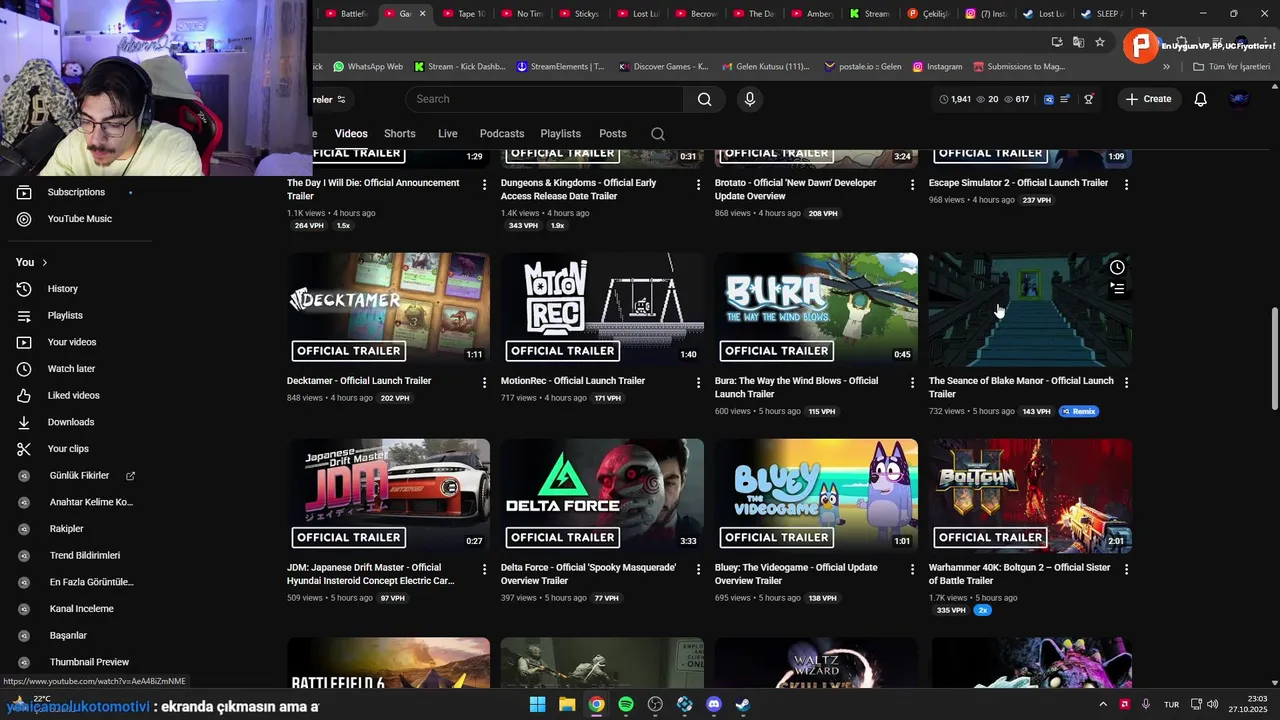1280x720 pixels.
Task: Switch to the Stickys browser tab
Action: point(577,14)
